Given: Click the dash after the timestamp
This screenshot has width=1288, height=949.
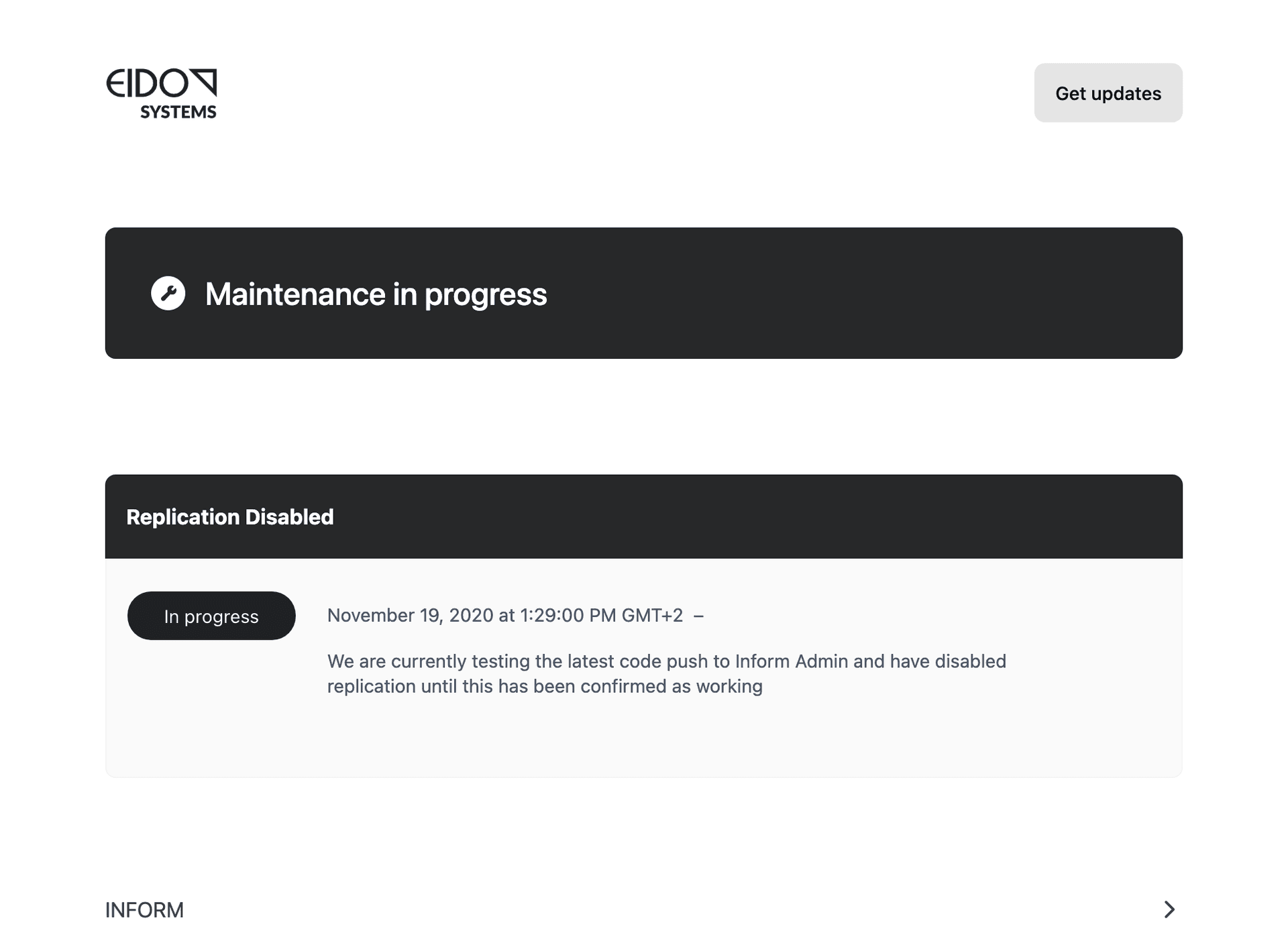Looking at the screenshot, I should click(x=698, y=616).
